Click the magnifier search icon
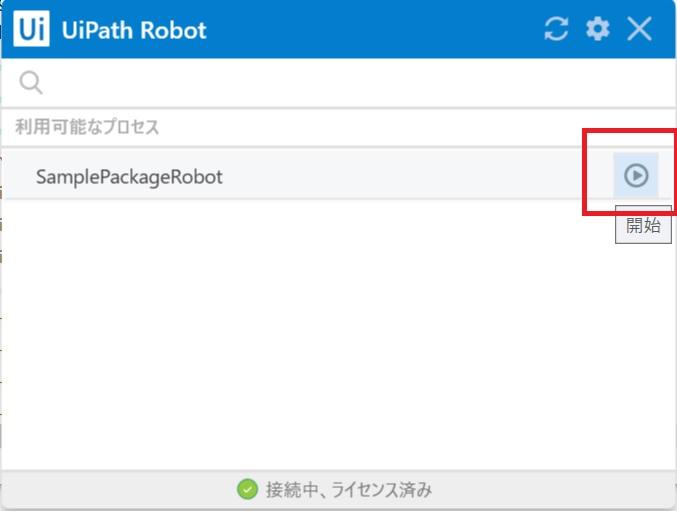The height and width of the screenshot is (511, 677). (31, 82)
